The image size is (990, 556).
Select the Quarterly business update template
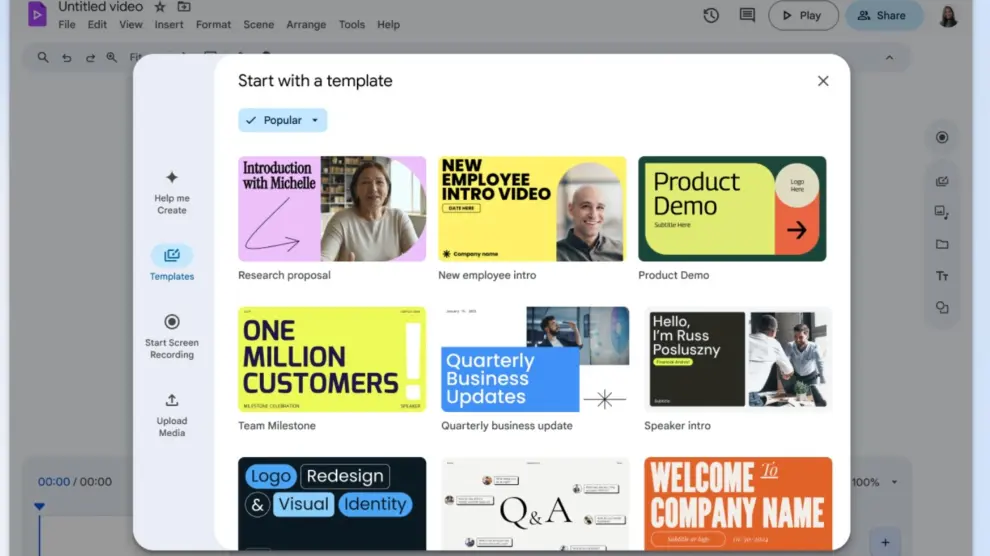(534, 360)
